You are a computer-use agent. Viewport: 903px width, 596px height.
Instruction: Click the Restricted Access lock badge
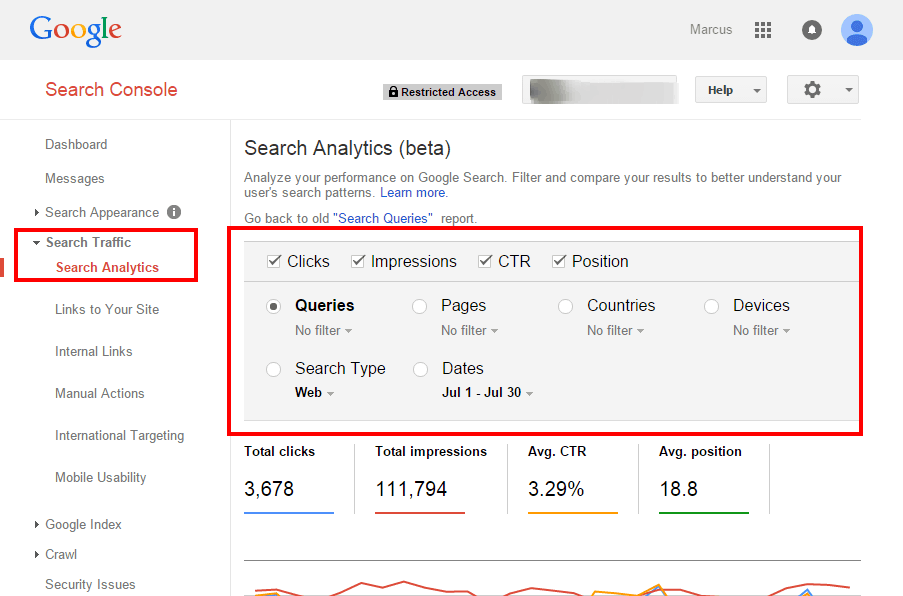pyautogui.click(x=442, y=92)
